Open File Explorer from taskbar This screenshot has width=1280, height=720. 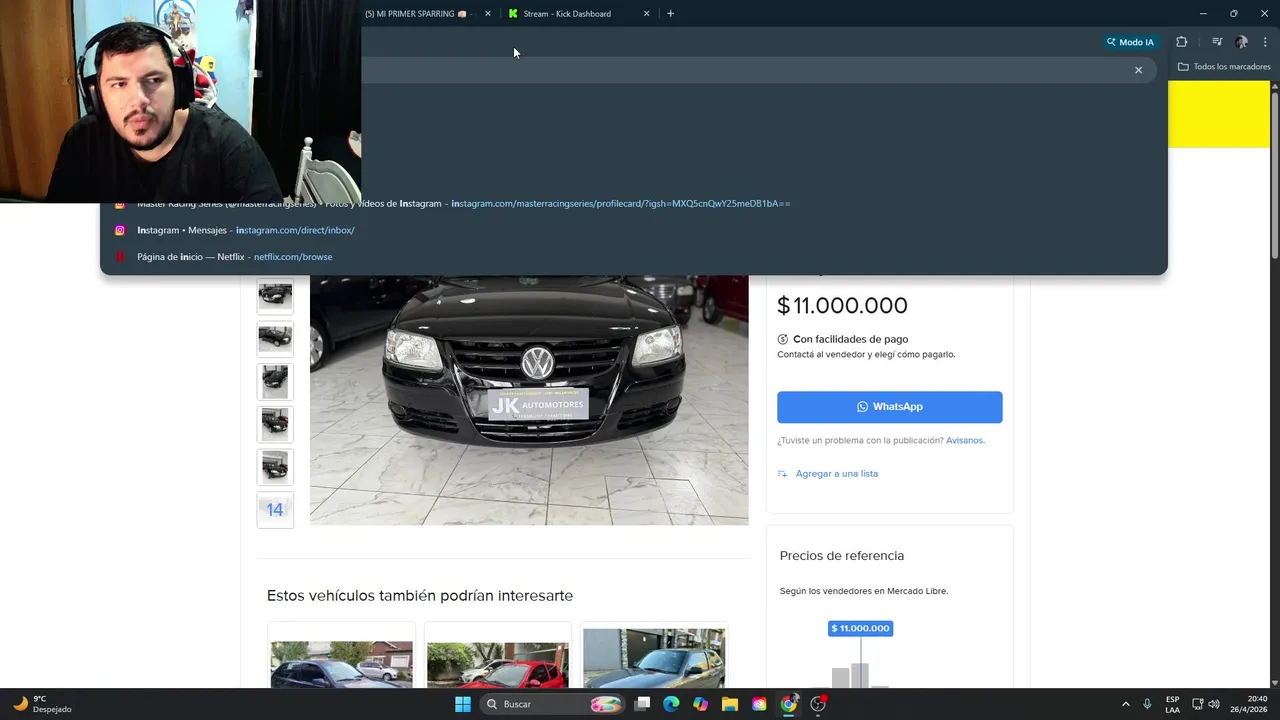point(730,704)
